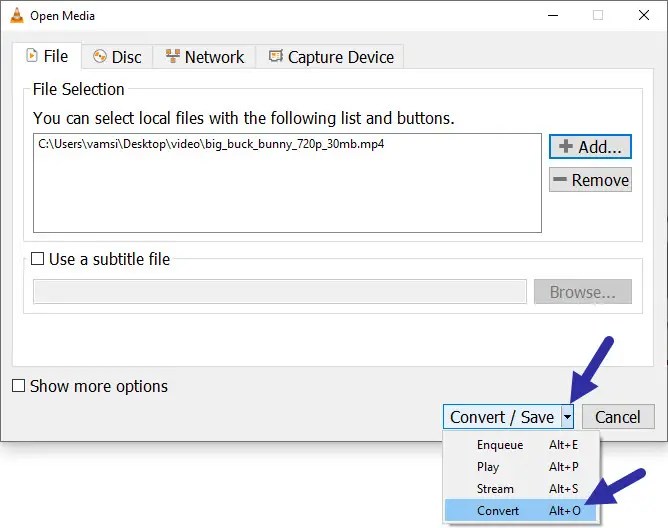The height and width of the screenshot is (528, 668).
Task: Choose Stream from the dropdown menu
Action: pyautogui.click(x=522, y=489)
